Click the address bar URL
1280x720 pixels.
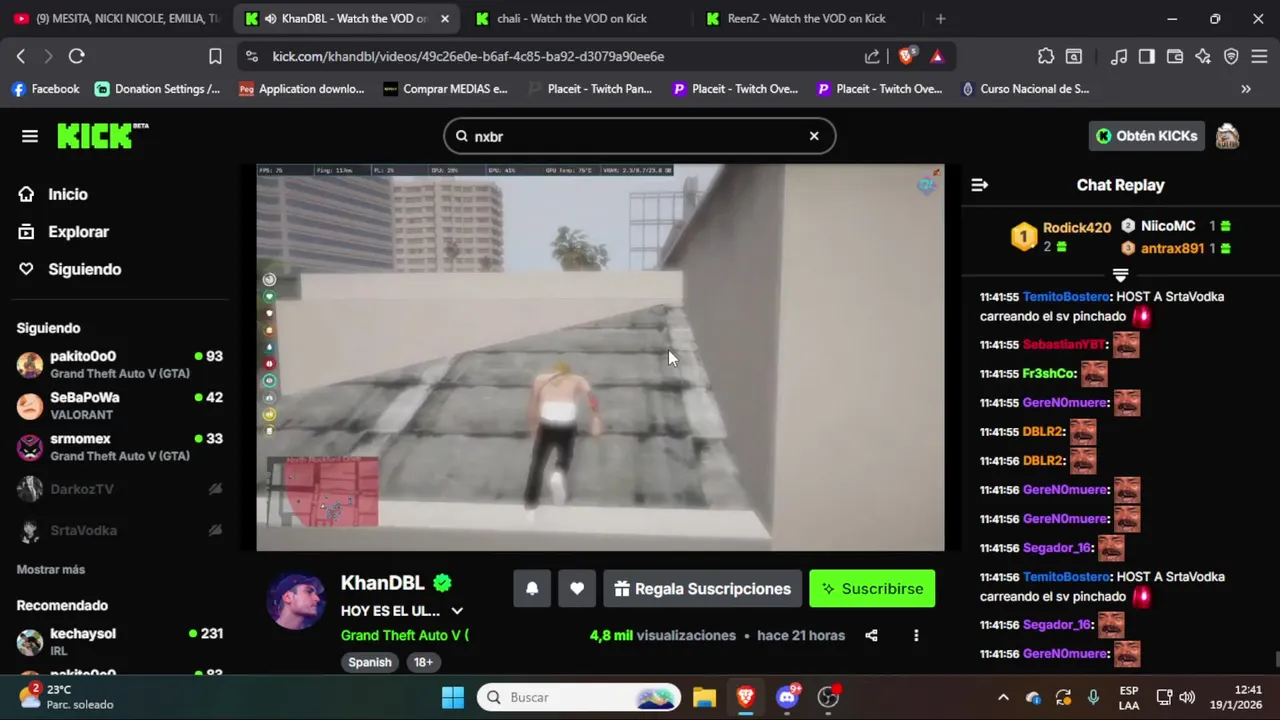click(468, 57)
